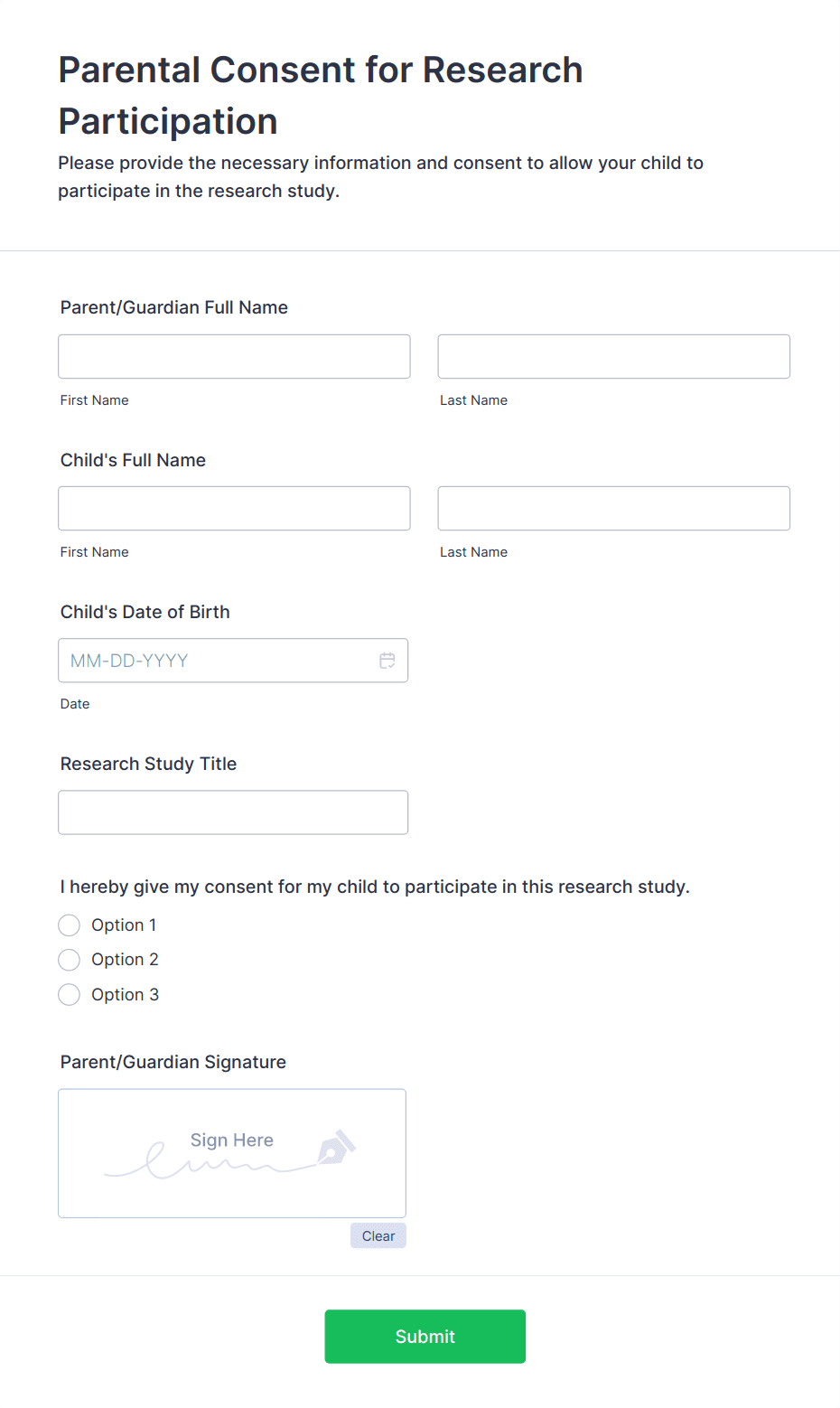
Task: Clear the Parent/Guardian Signature
Action: (x=378, y=1235)
